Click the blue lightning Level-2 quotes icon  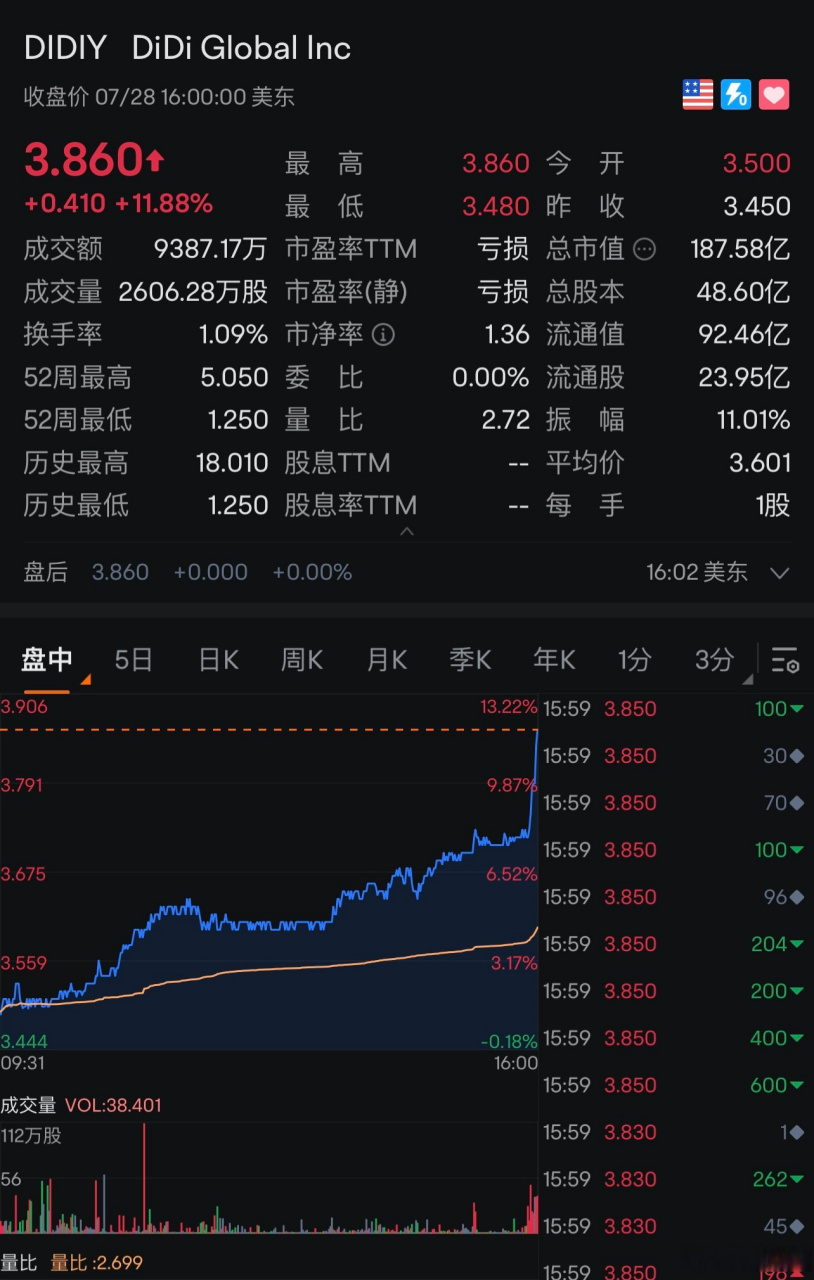(x=737, y=94)
